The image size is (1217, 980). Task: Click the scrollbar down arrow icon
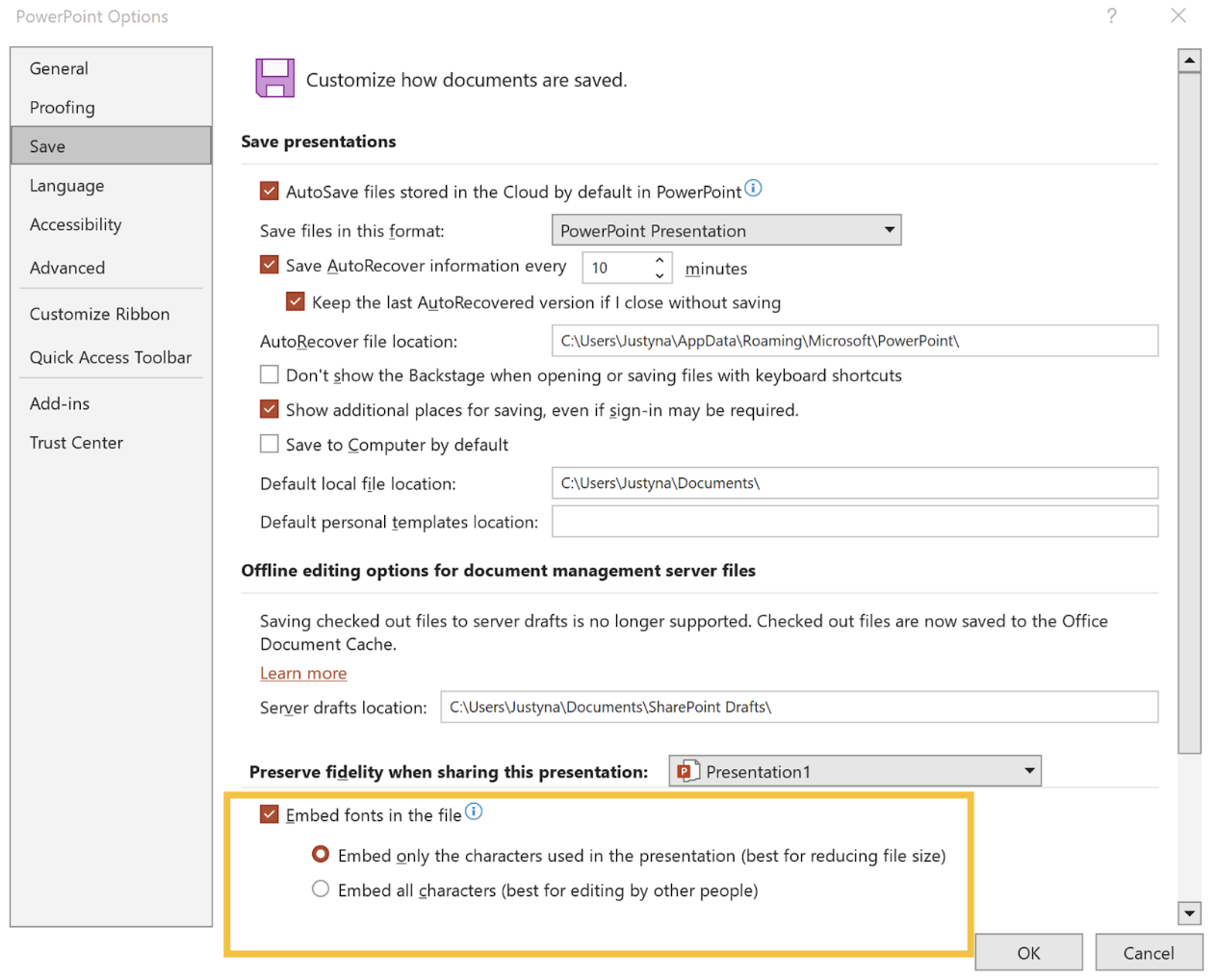pos(1190,913)
